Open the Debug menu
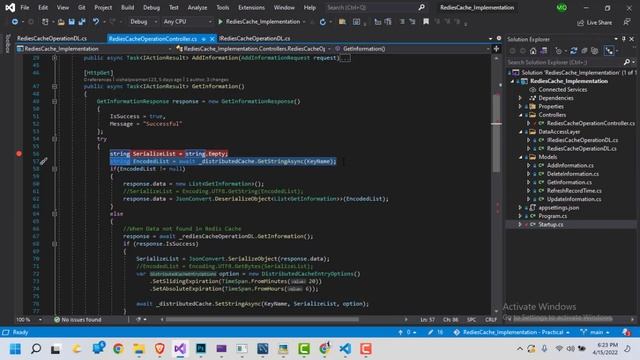 [x=151, y=7]
